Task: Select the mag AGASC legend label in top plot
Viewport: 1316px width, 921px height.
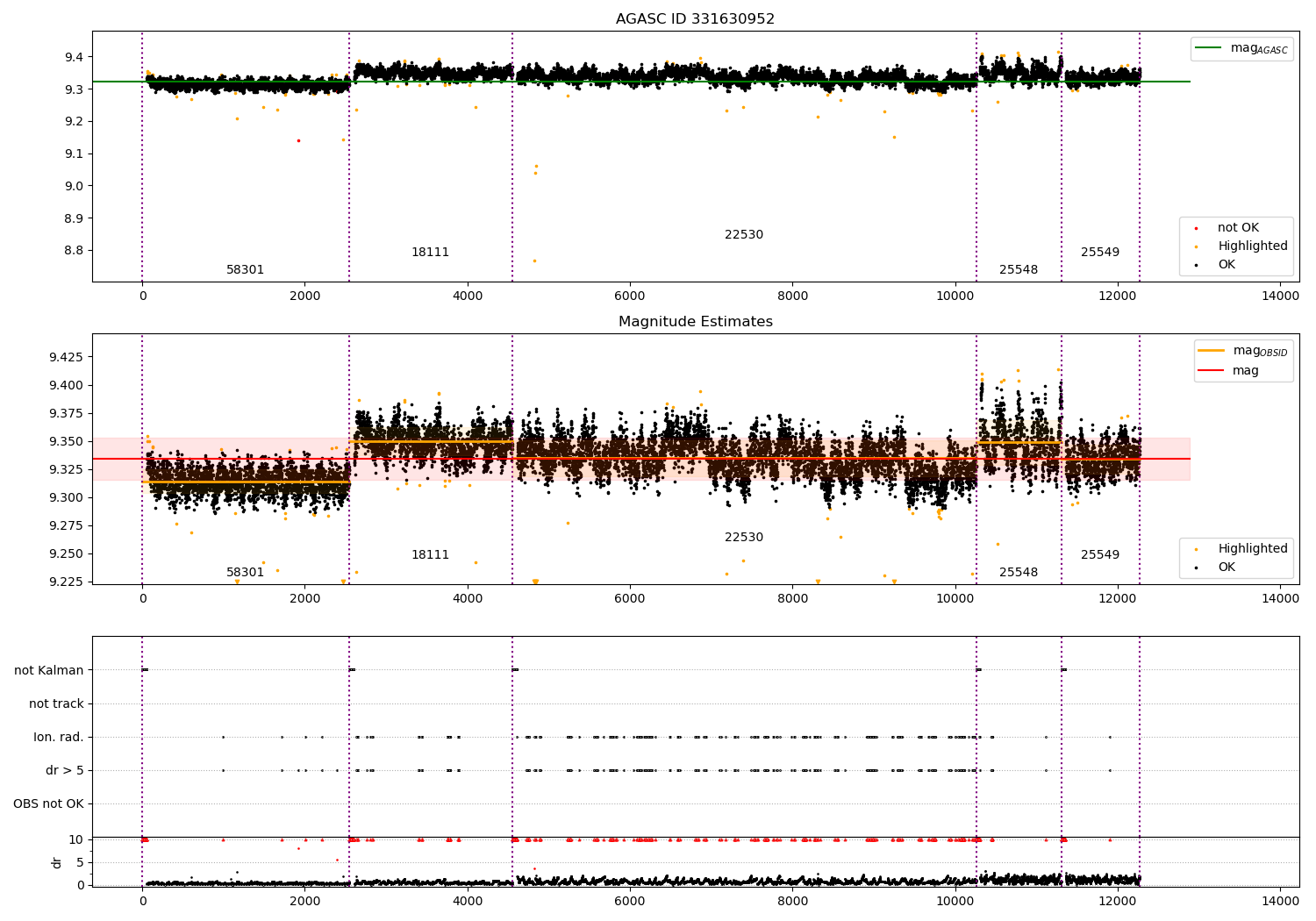Action: [1259, 49]
